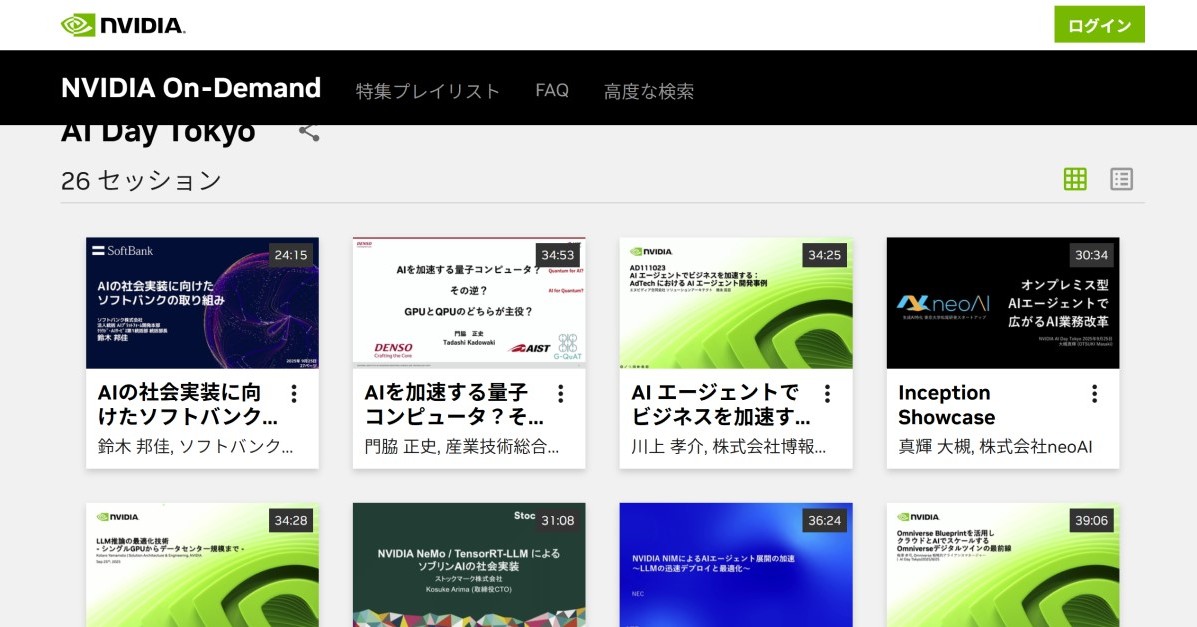Play the DENSO quantum computer session video
Viewport: 1197px width, 627px height.
469,303
